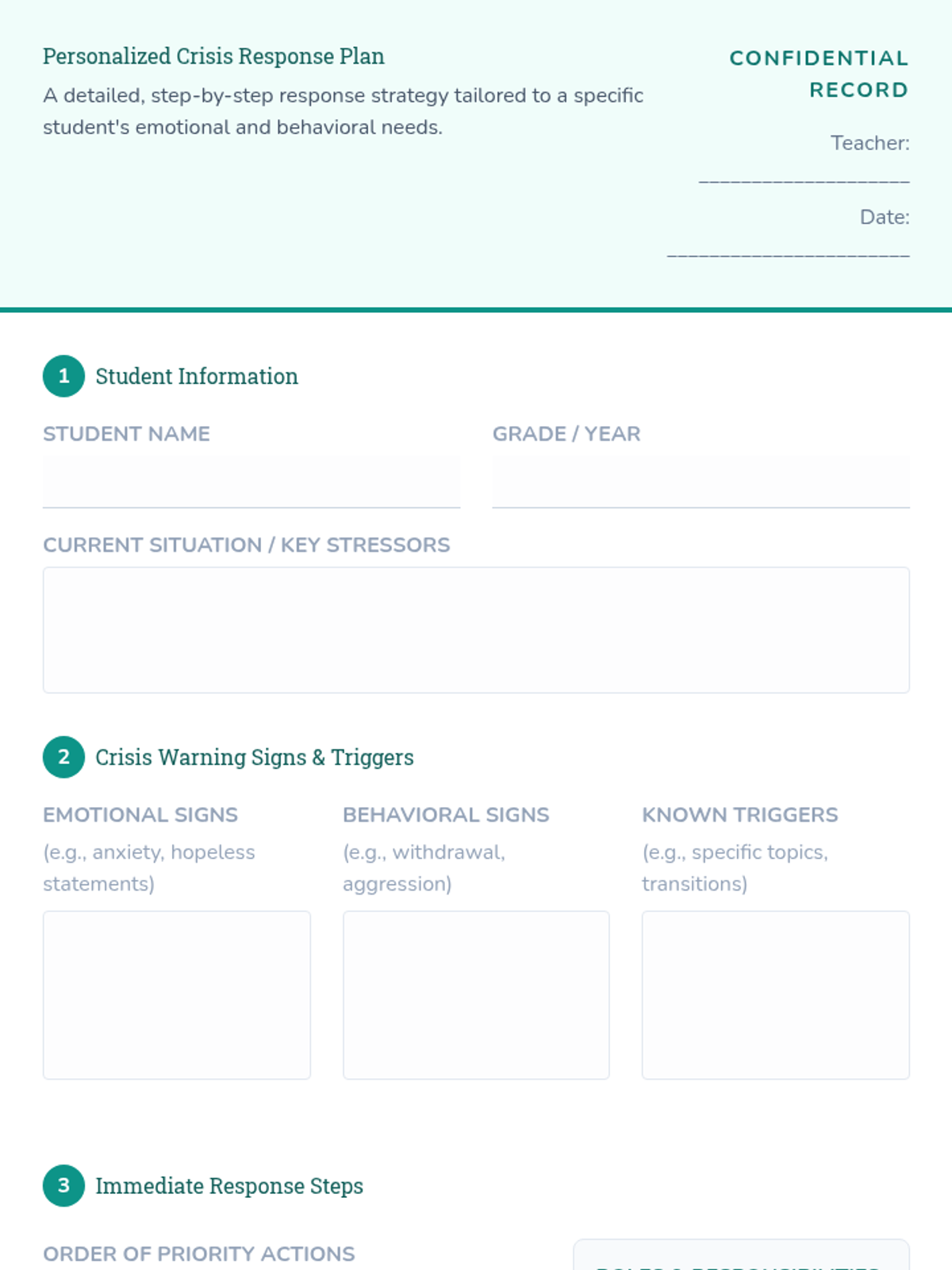
Task: Click inside the Behavioral Signs text area
Action: (x=476, y=995)
